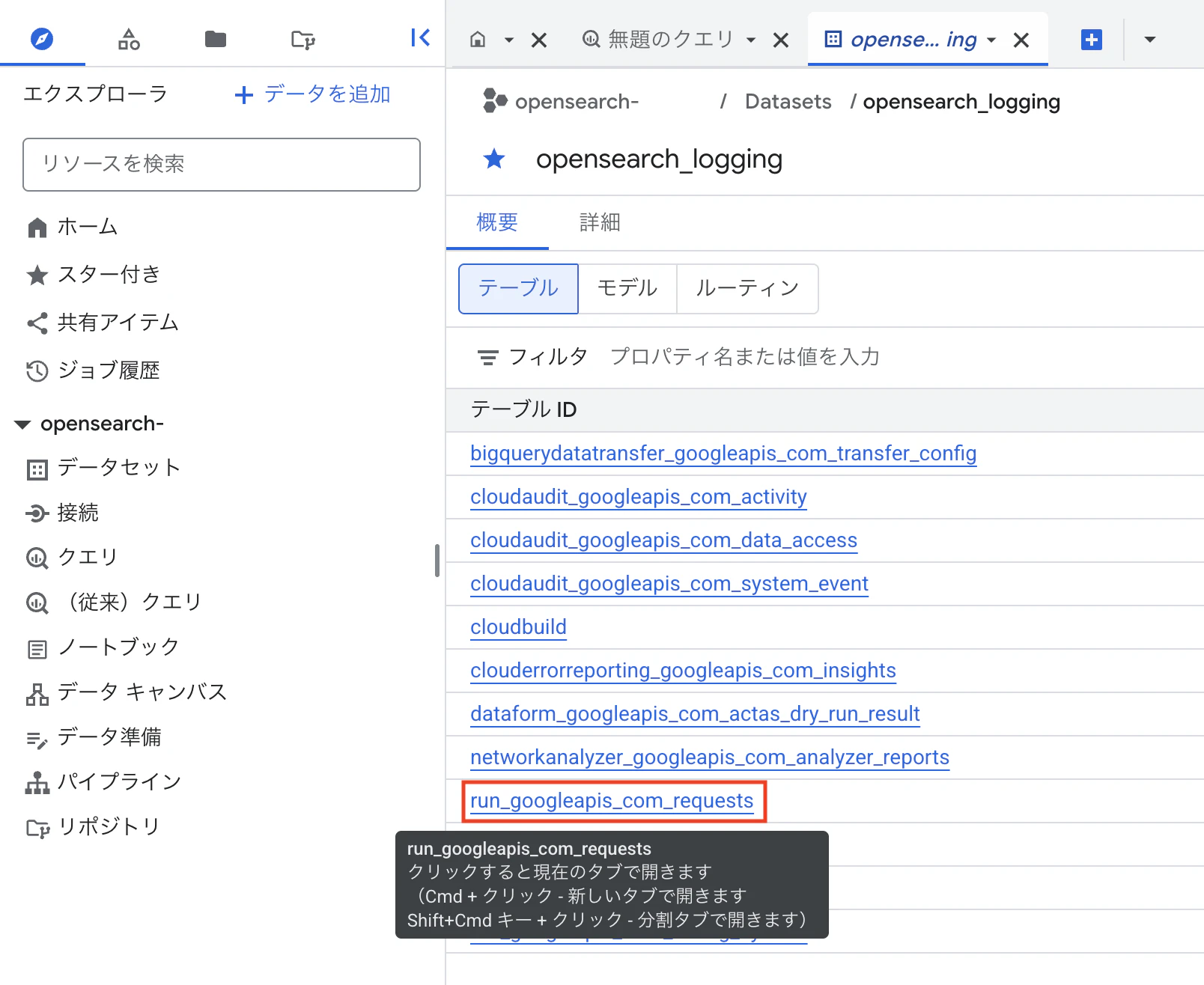Open the home tab dropdown arrow
Image resolution: width=1204 pixels, height=985 pixels.
(509, 40)
